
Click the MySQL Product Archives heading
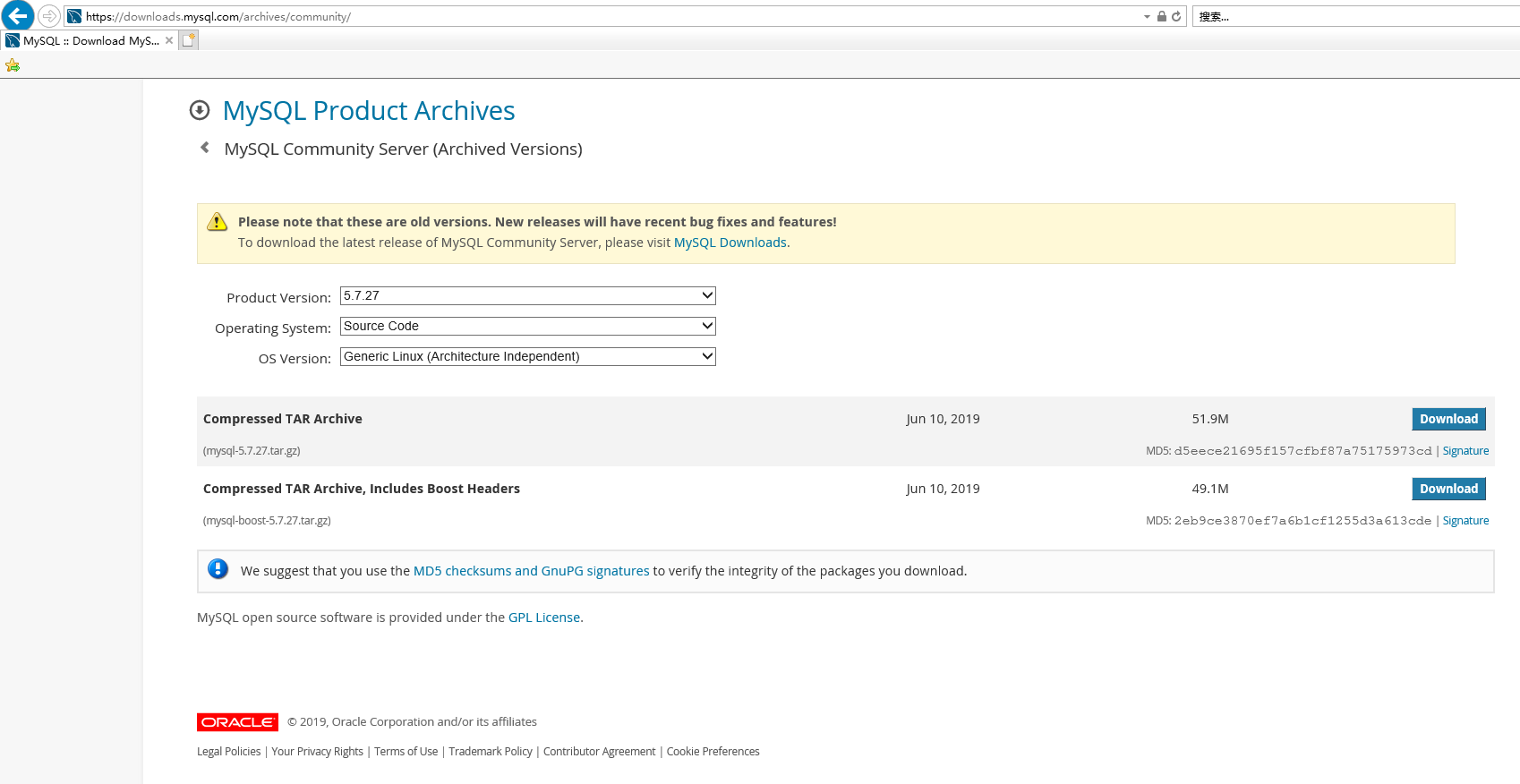click(369, 110)
